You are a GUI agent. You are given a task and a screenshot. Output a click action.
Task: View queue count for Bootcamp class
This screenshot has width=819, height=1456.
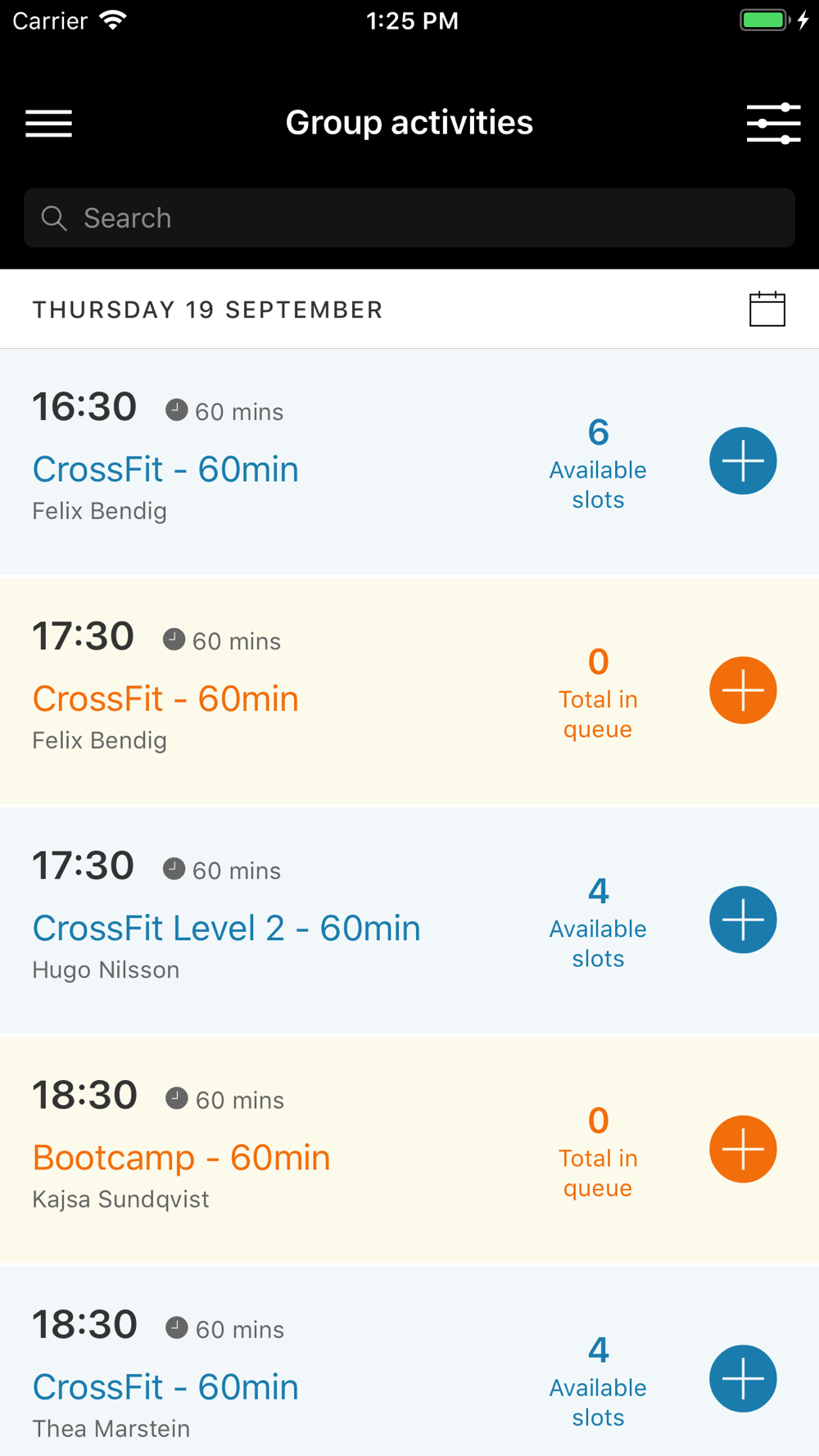click(598, 1151)
